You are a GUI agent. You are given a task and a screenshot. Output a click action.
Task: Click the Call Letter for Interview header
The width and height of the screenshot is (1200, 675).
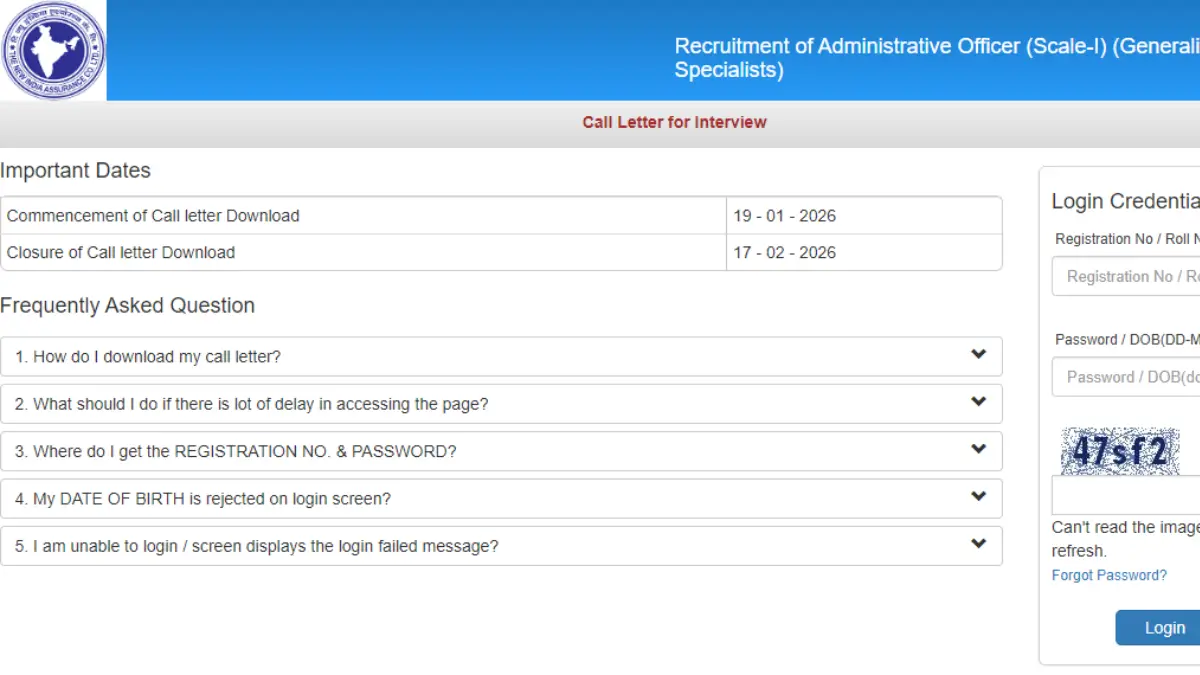674,122
